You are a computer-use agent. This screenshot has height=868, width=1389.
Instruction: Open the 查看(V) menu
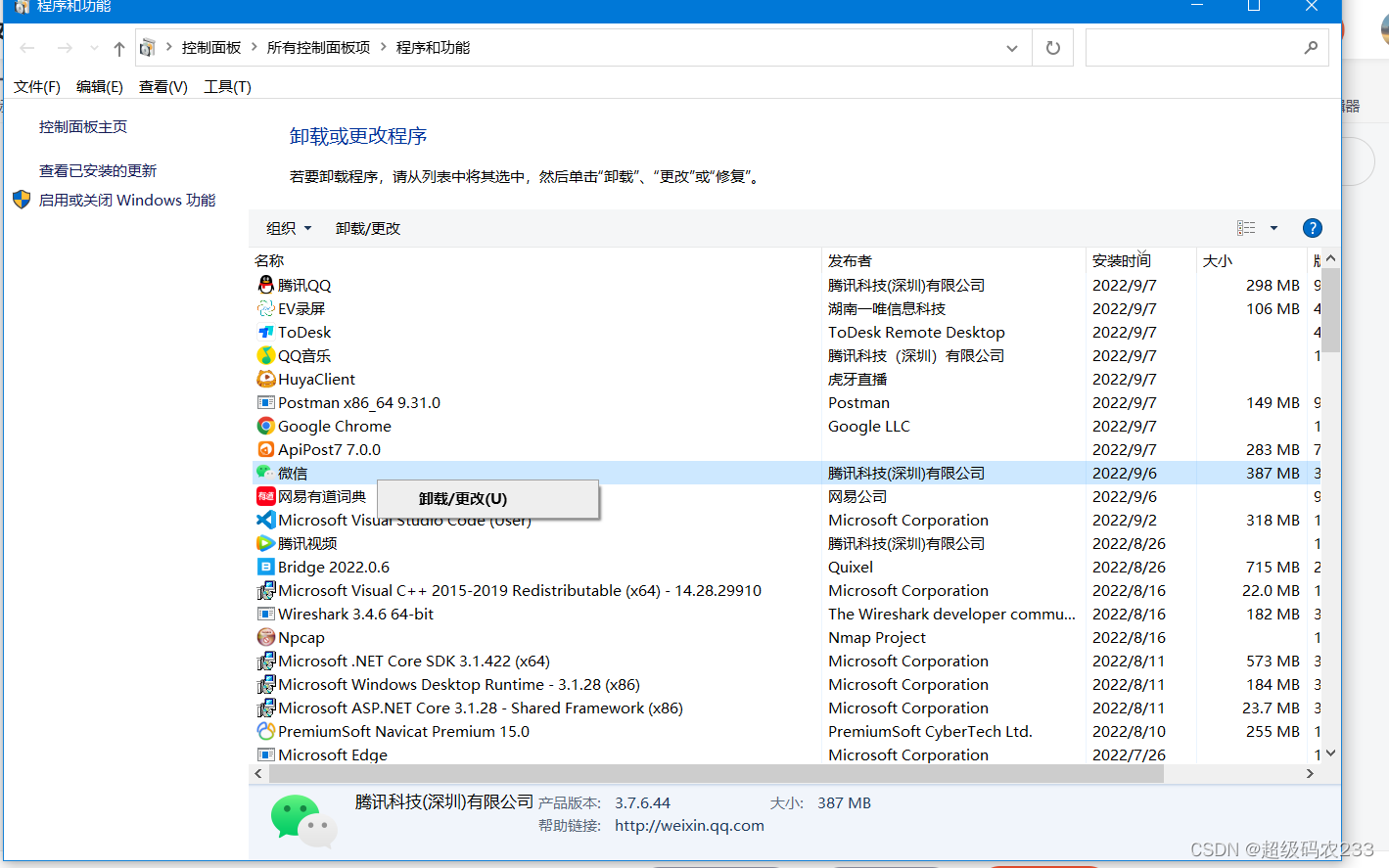tap(163, 87)
